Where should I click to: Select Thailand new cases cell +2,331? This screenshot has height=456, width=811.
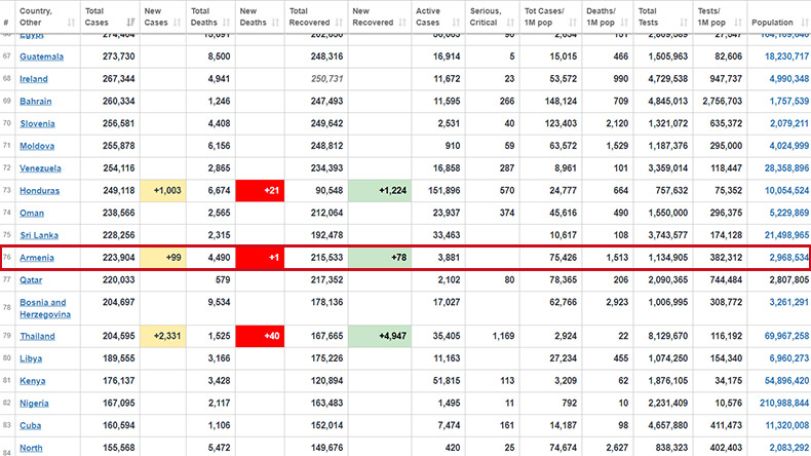pos(163,336)
